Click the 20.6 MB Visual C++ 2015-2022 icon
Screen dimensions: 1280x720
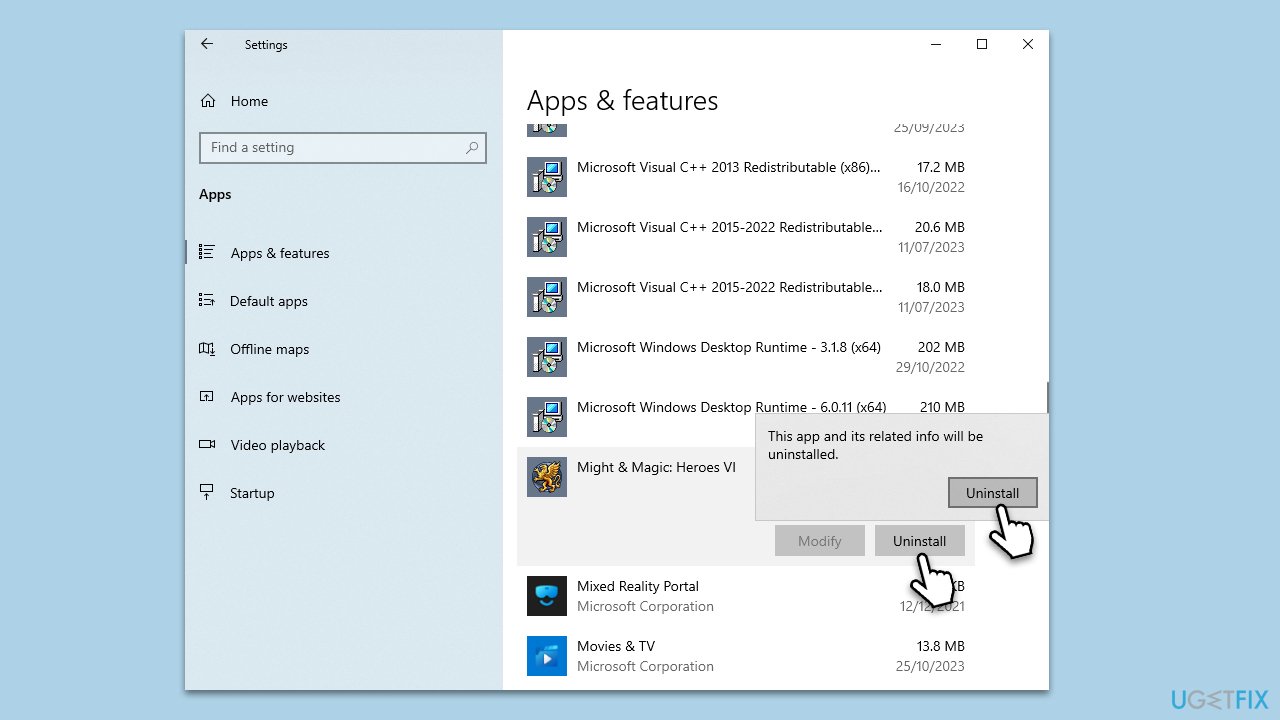(547, 237)
